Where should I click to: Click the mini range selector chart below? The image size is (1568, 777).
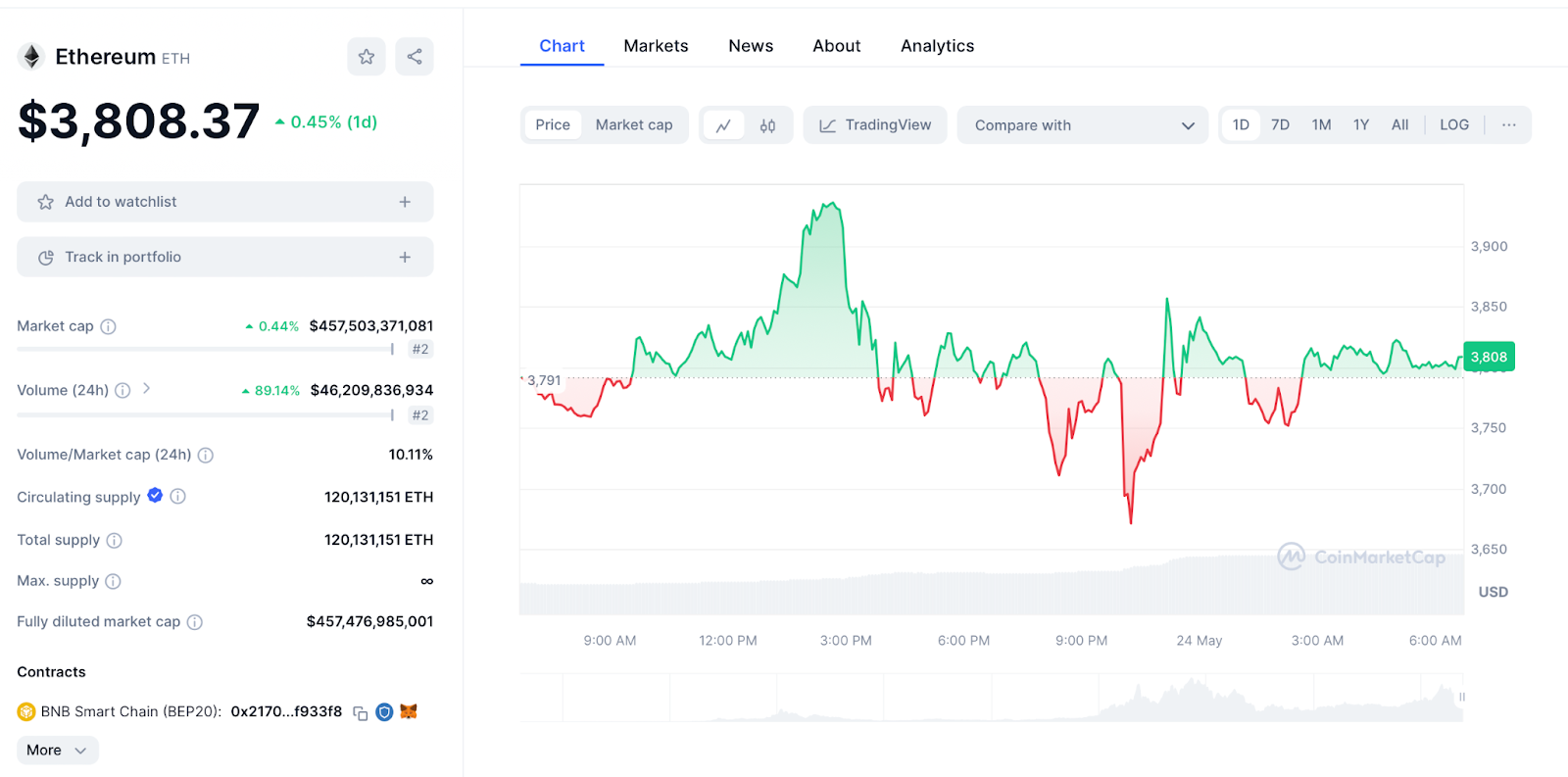pyautogui.click(x=992, y=698)
